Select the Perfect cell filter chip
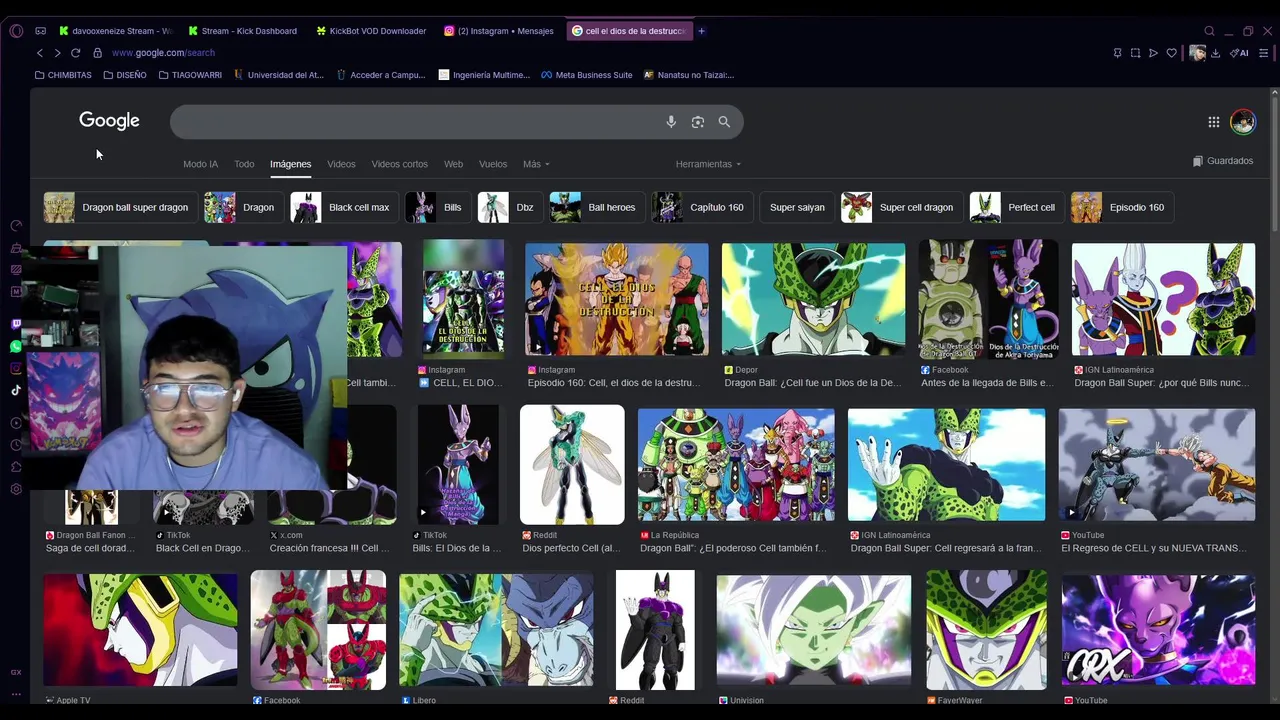This screenshot has height=720, width=1280. [1015, 207]
